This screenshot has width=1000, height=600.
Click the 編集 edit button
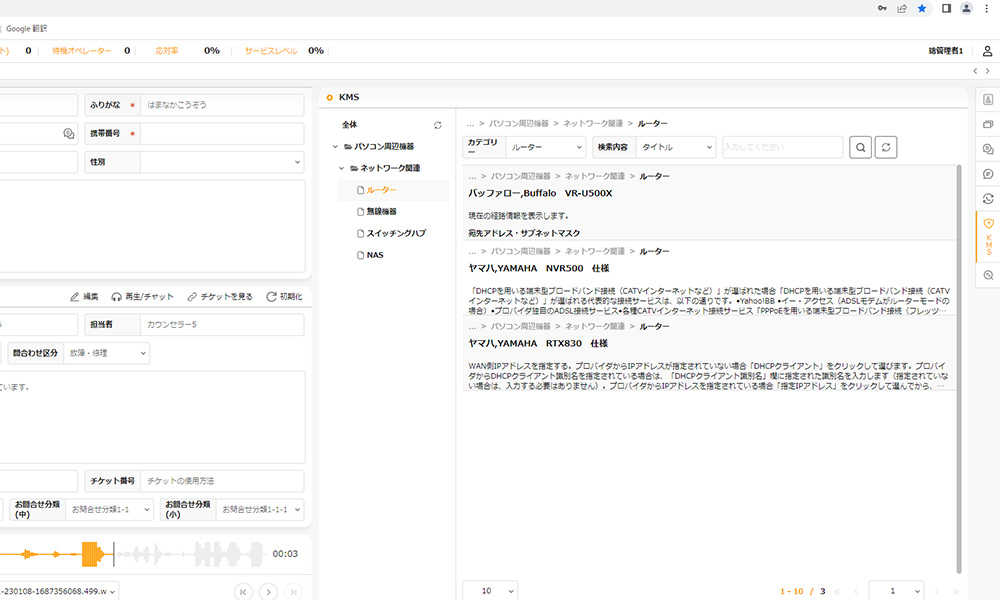point(84,297)
